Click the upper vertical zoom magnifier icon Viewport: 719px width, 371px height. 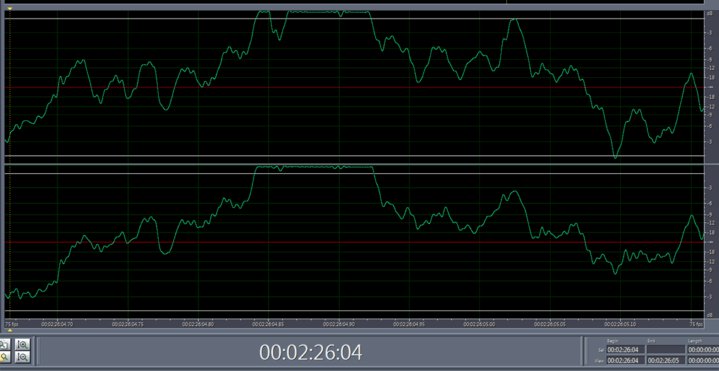22,344
